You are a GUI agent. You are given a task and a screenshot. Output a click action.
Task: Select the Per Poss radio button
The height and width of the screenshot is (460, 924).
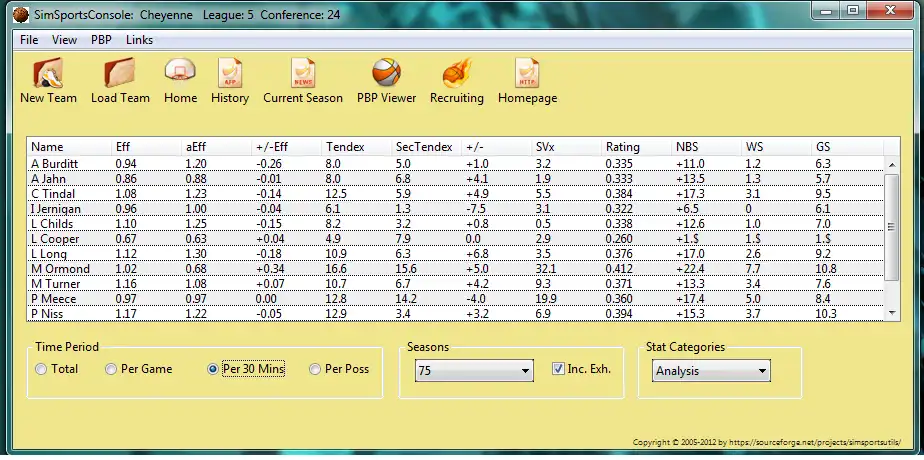coord(315,369)
